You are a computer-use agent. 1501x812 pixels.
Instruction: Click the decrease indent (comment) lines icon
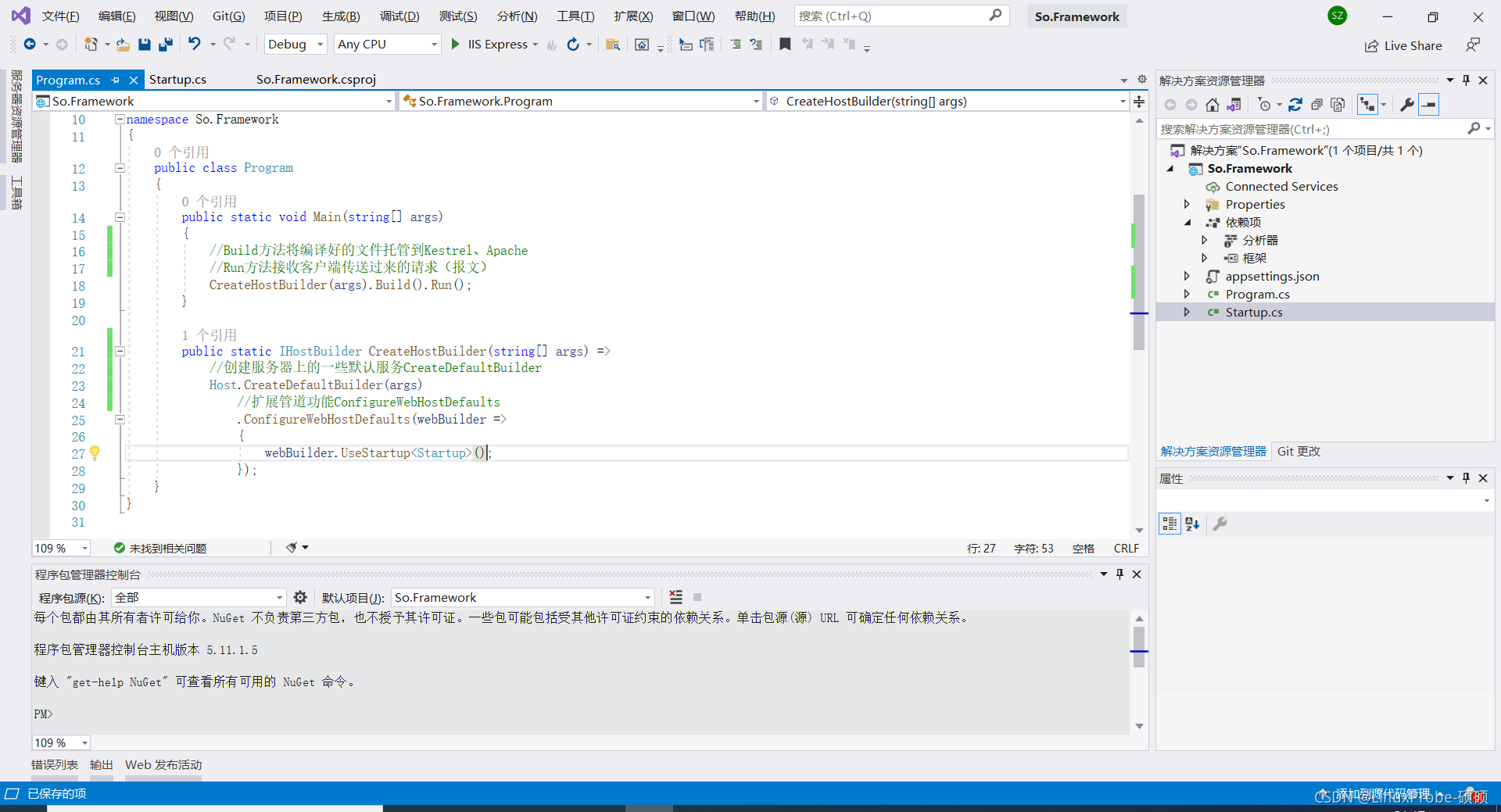tap(735, 45)
